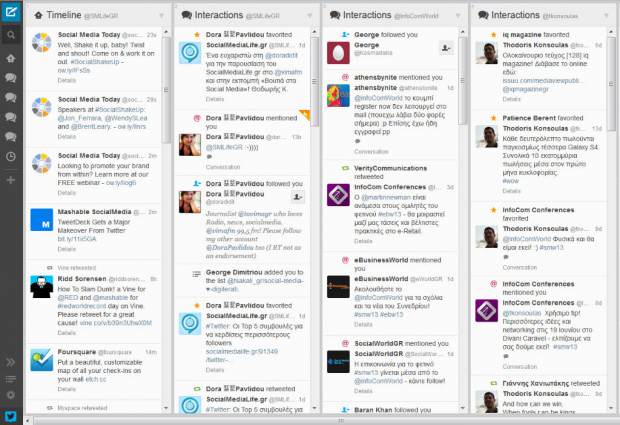Expand sidebar with double-chevron icon
Image resolution: width=620 pixels, height=425 pixels.
coord(11,362)
